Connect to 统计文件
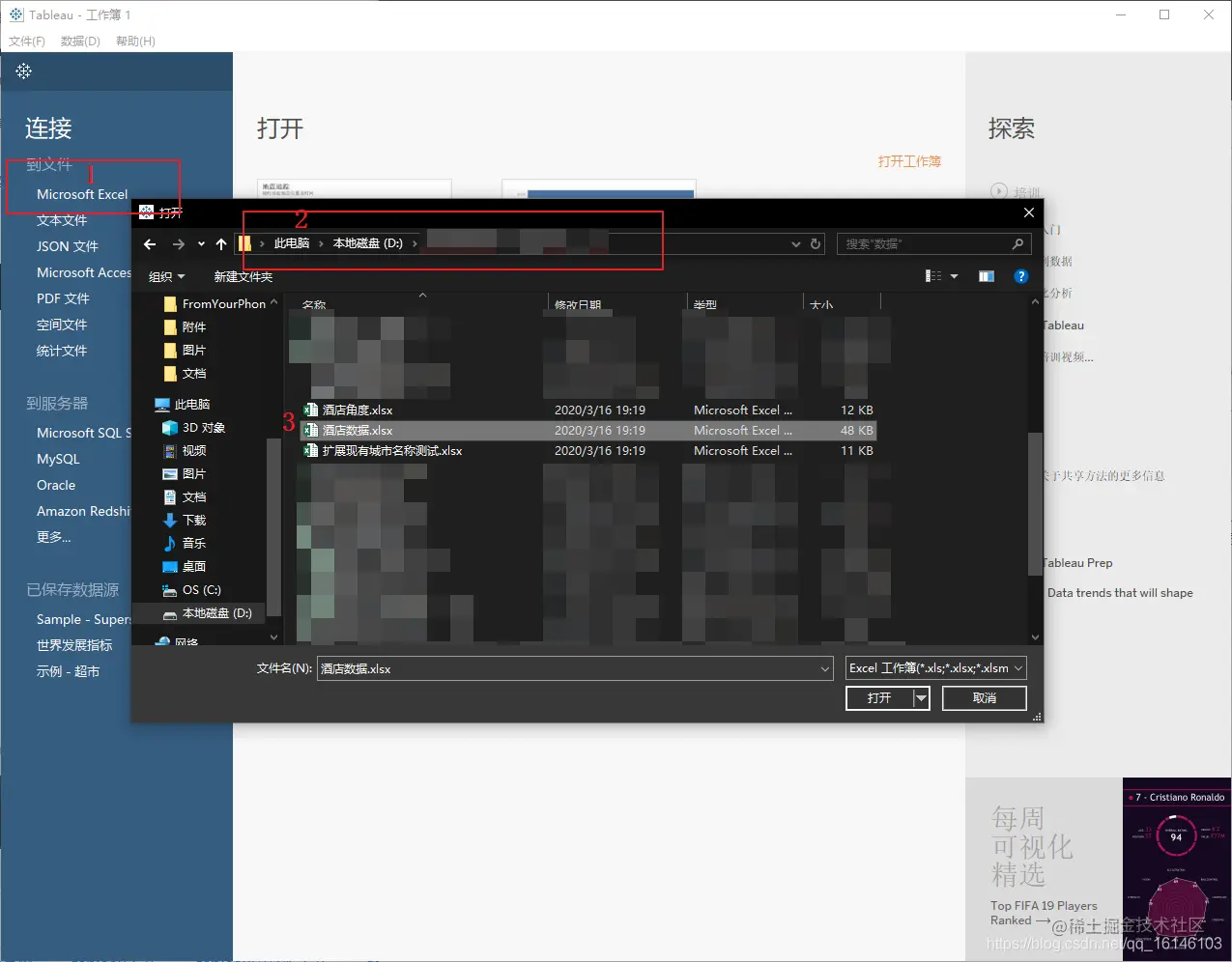 (x=62, y=351)
